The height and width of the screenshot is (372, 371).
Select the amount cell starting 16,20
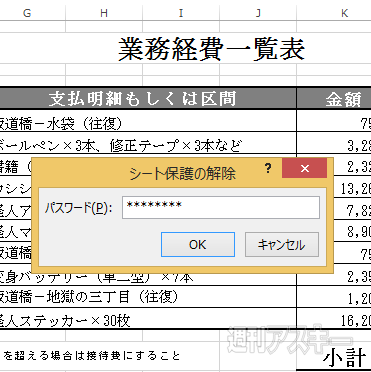click(334, 319)
